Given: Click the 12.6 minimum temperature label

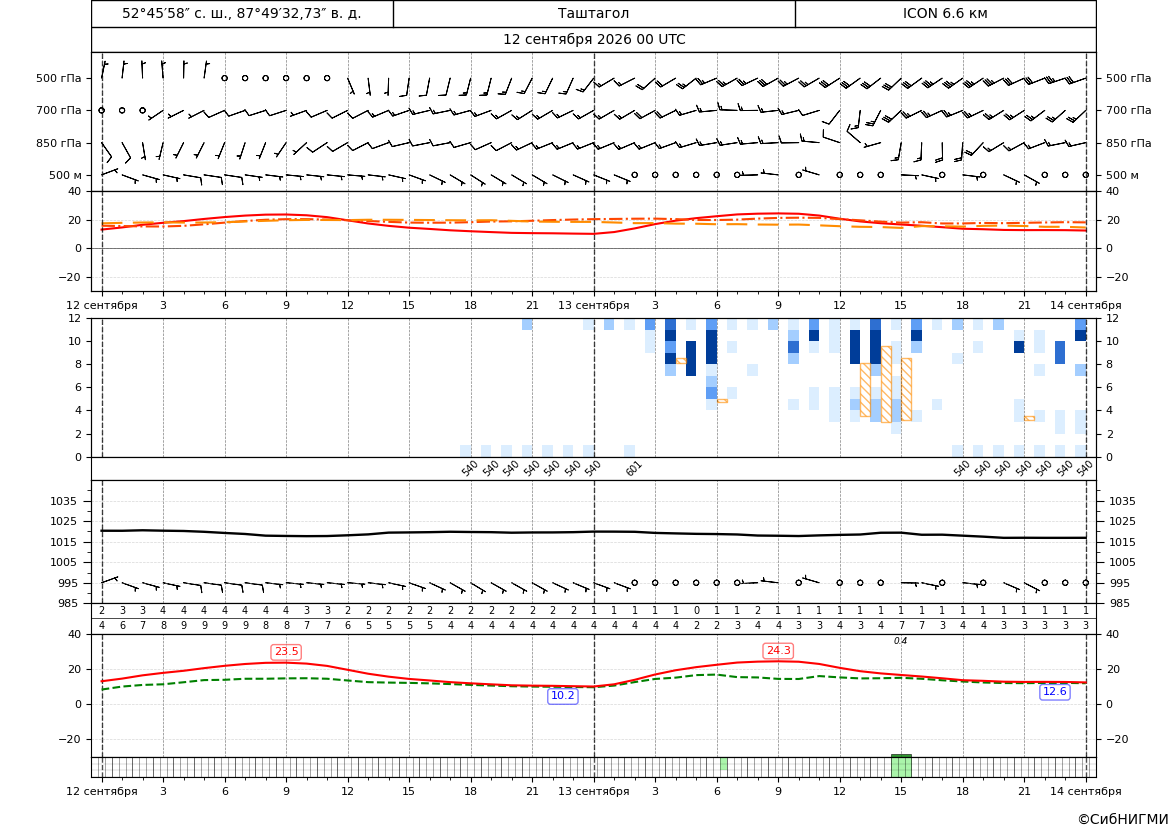Looking at the screenshot, I should pos(1054,691).
